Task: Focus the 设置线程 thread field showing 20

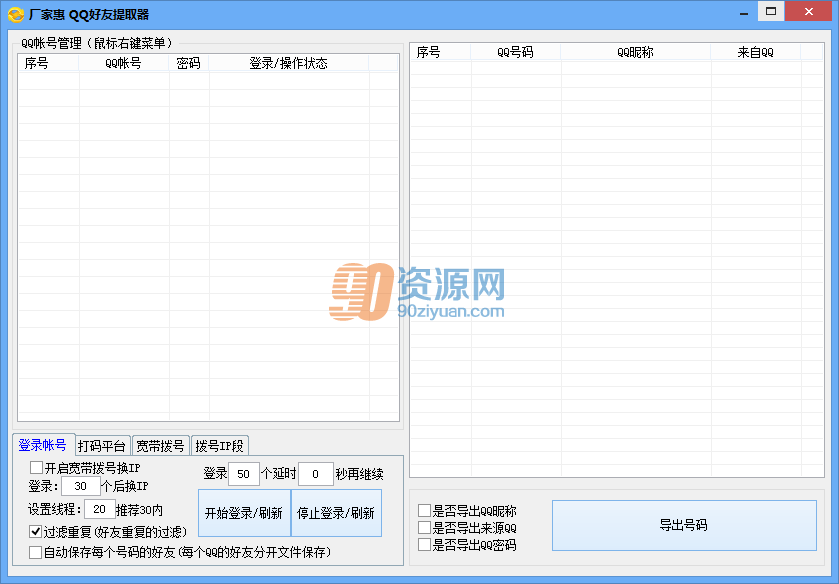Action: pos(100,509)
